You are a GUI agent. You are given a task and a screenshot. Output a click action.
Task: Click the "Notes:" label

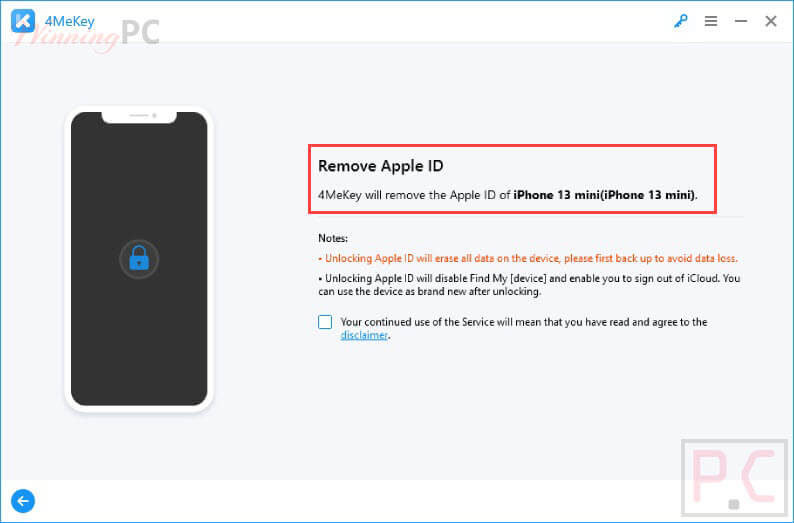(x=333, y=238)
